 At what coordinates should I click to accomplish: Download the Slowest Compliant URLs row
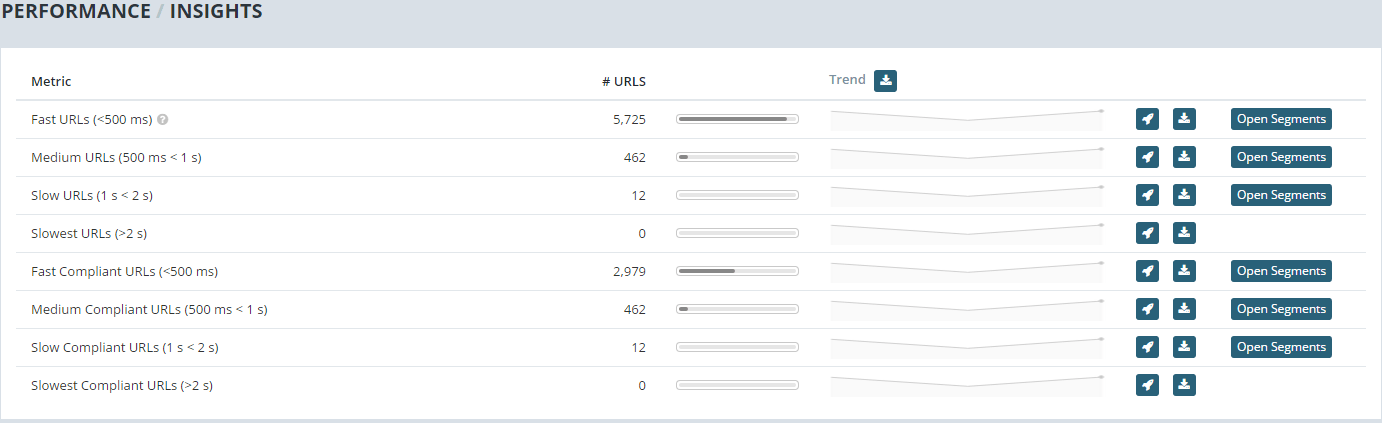point(1184,385)
